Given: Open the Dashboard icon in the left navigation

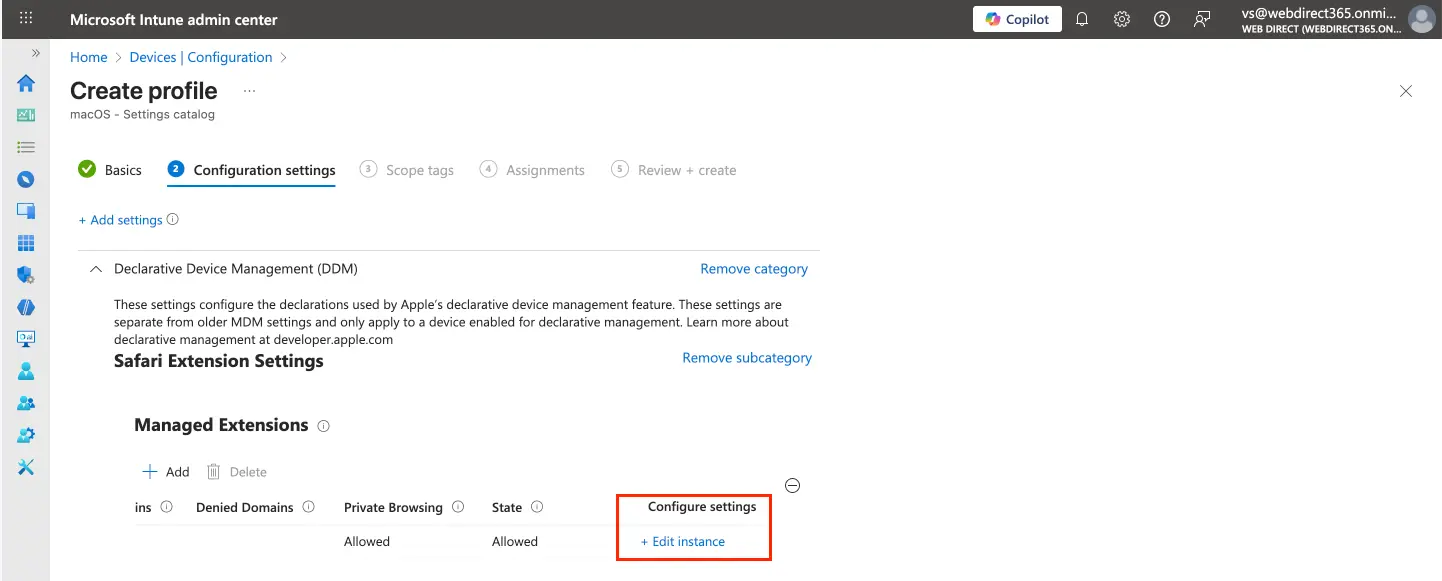Looking at the screenshot, I should [x=26, y=115].
